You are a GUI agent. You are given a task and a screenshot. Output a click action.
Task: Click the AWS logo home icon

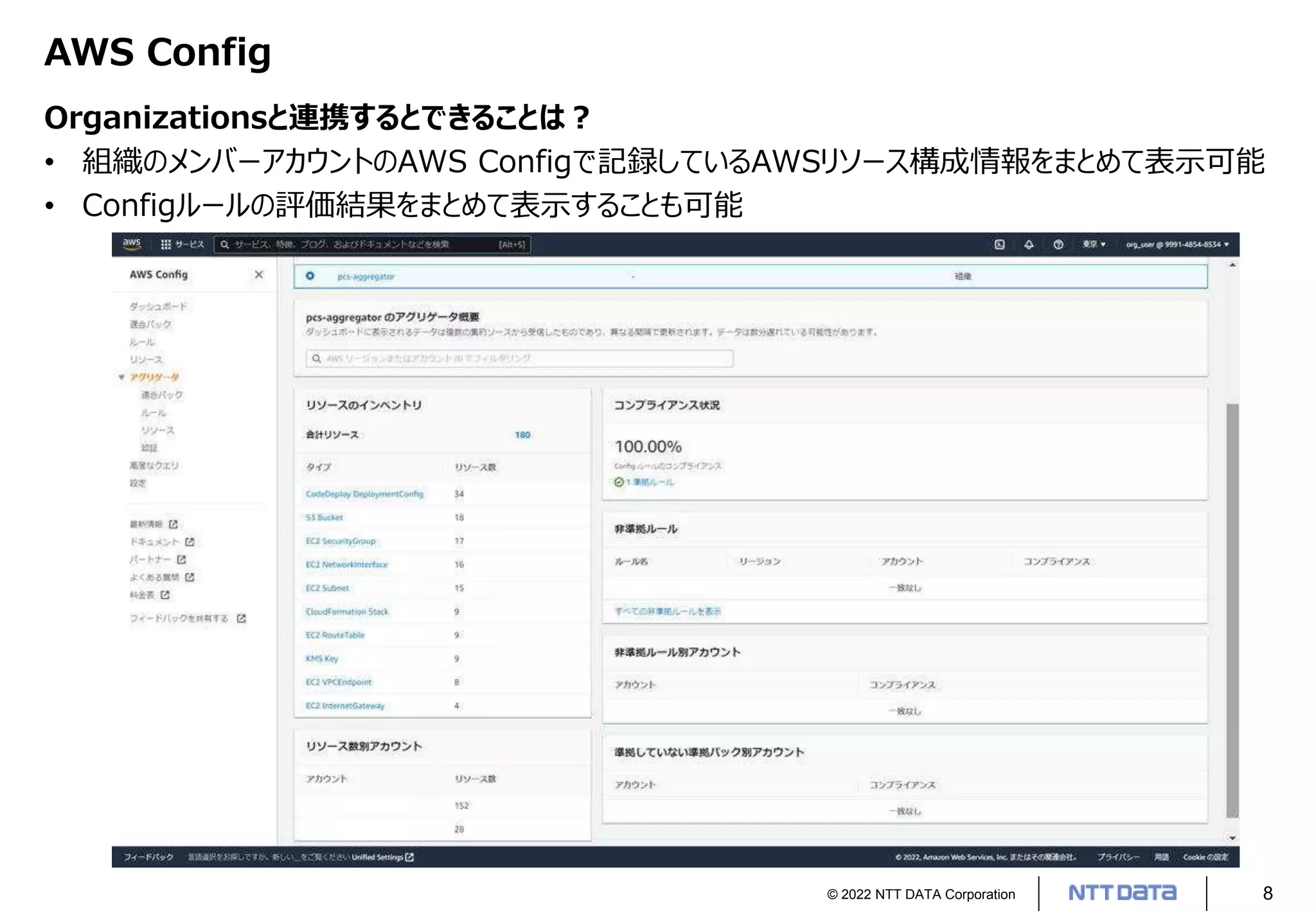[132, 244]
